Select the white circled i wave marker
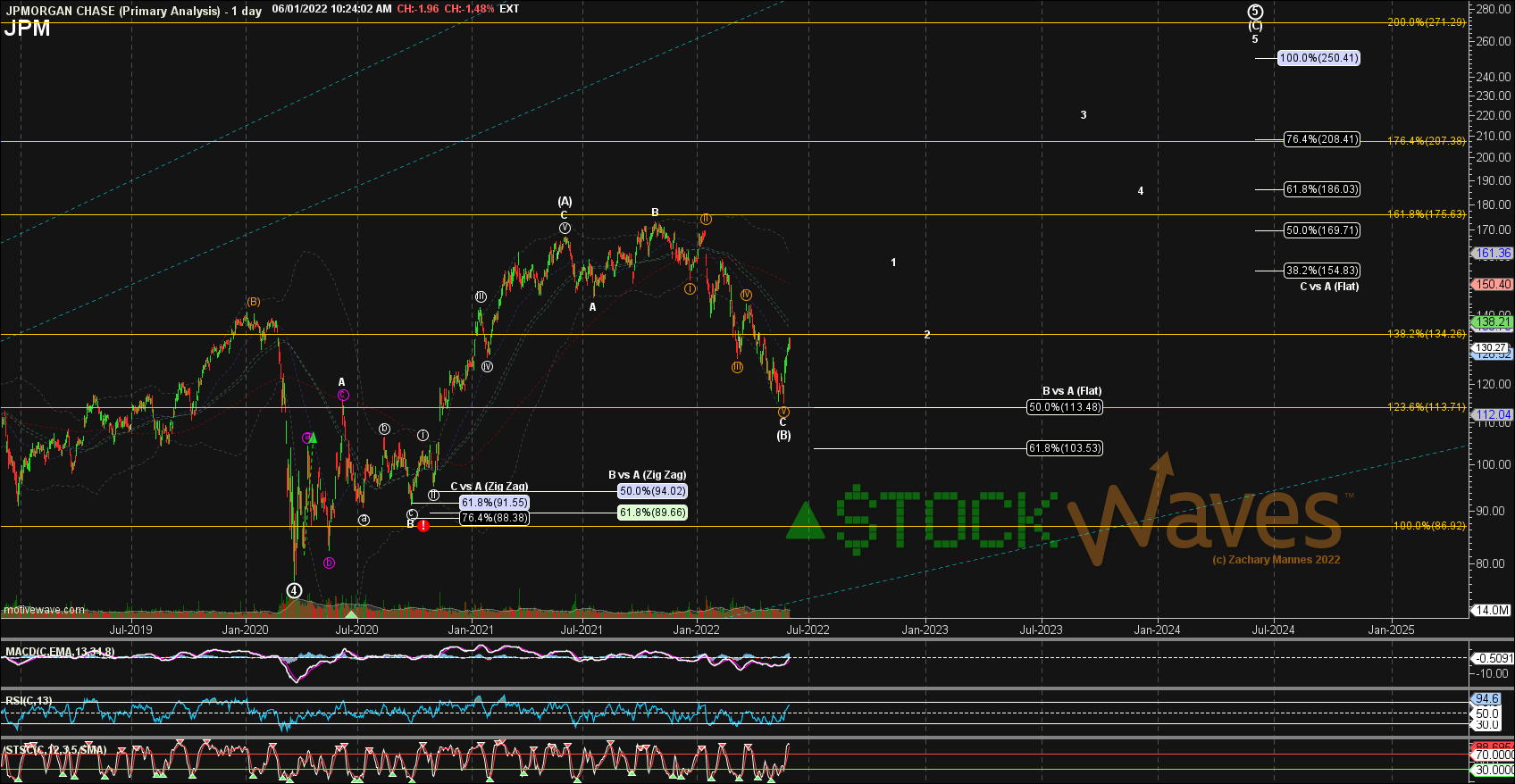Viewport: 1515px width, 784px height. (423, 436)
